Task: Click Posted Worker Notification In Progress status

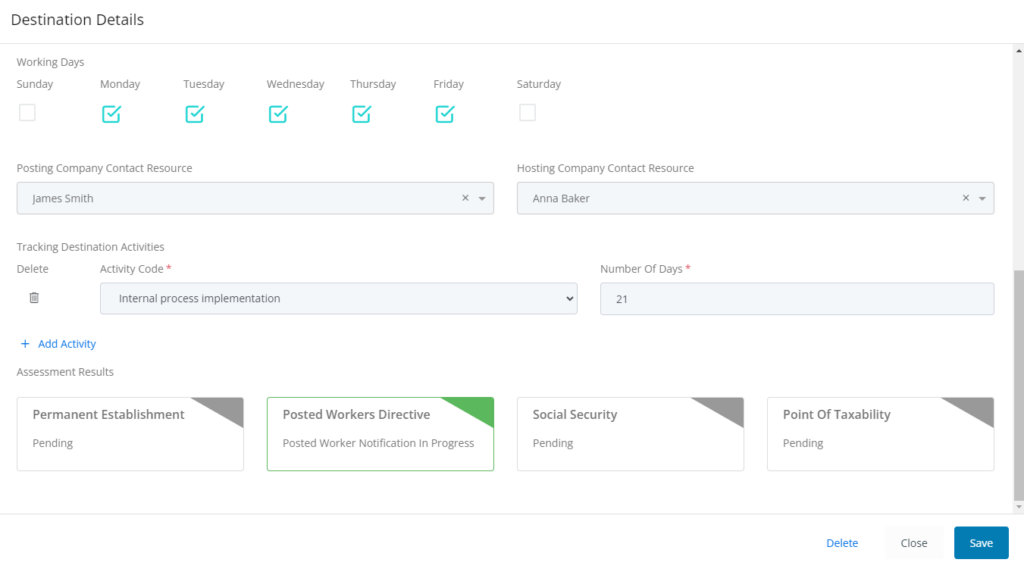Action: point(378,443)
